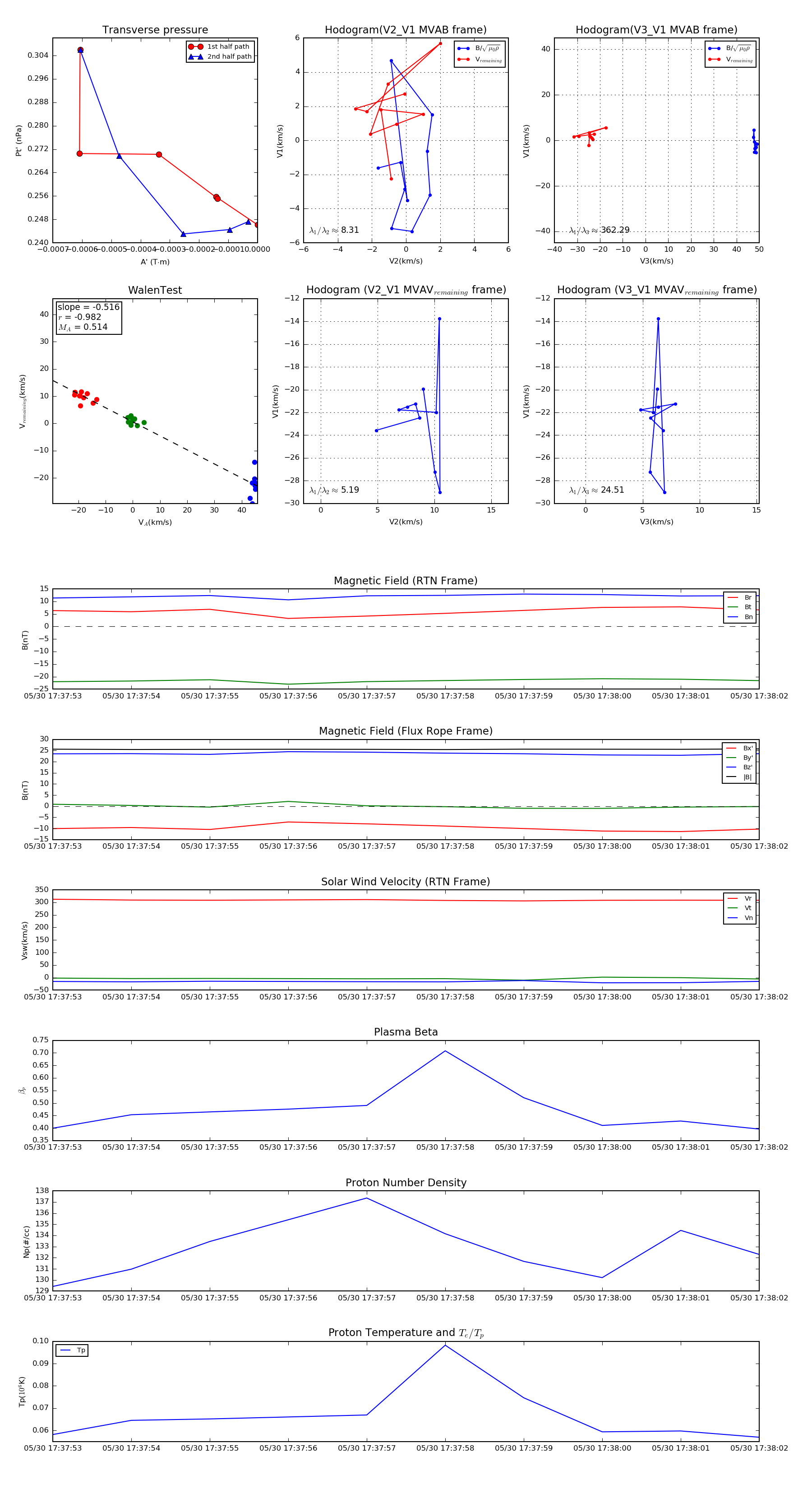The height and width of the screenshot is (1489, 812).
Task: Select the "Br" legend entry
Action: (740, 598)
